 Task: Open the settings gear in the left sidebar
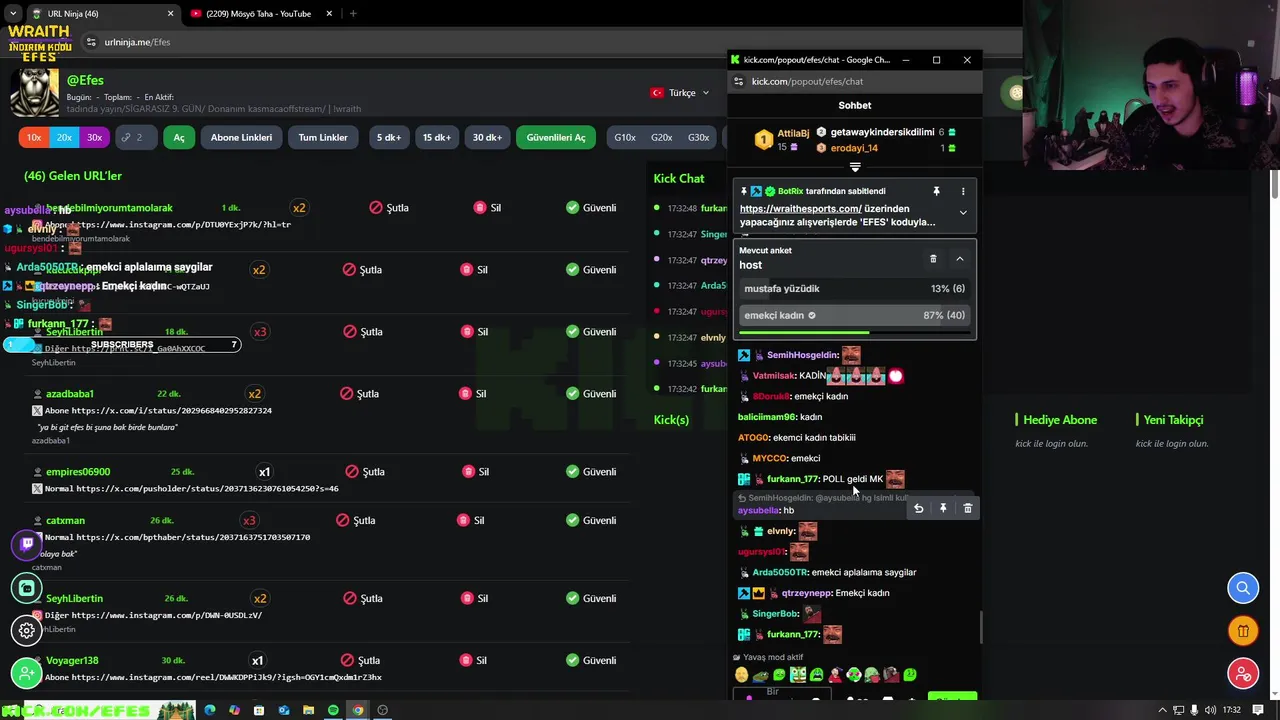(27, 630)
